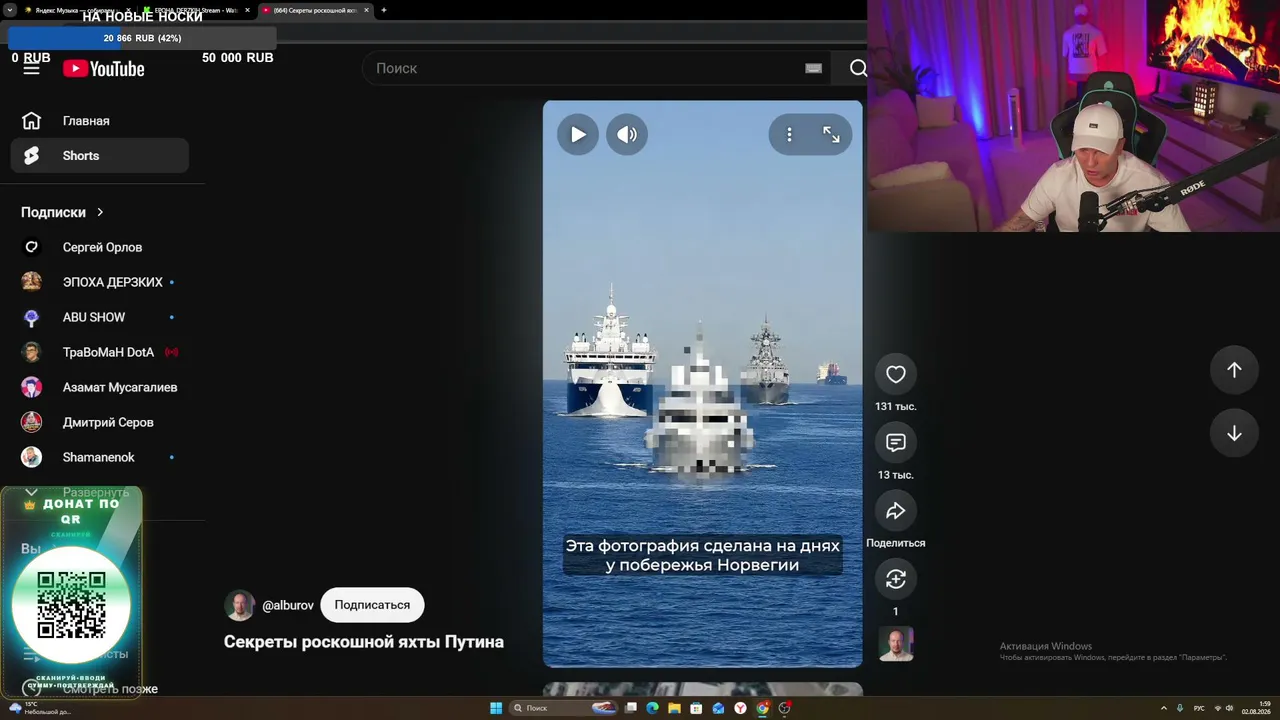Image resolution: width=1280 pixels, height=720 pixels.
Task: Click the Shamanenok channel avatar
Action: pos(32,457)
